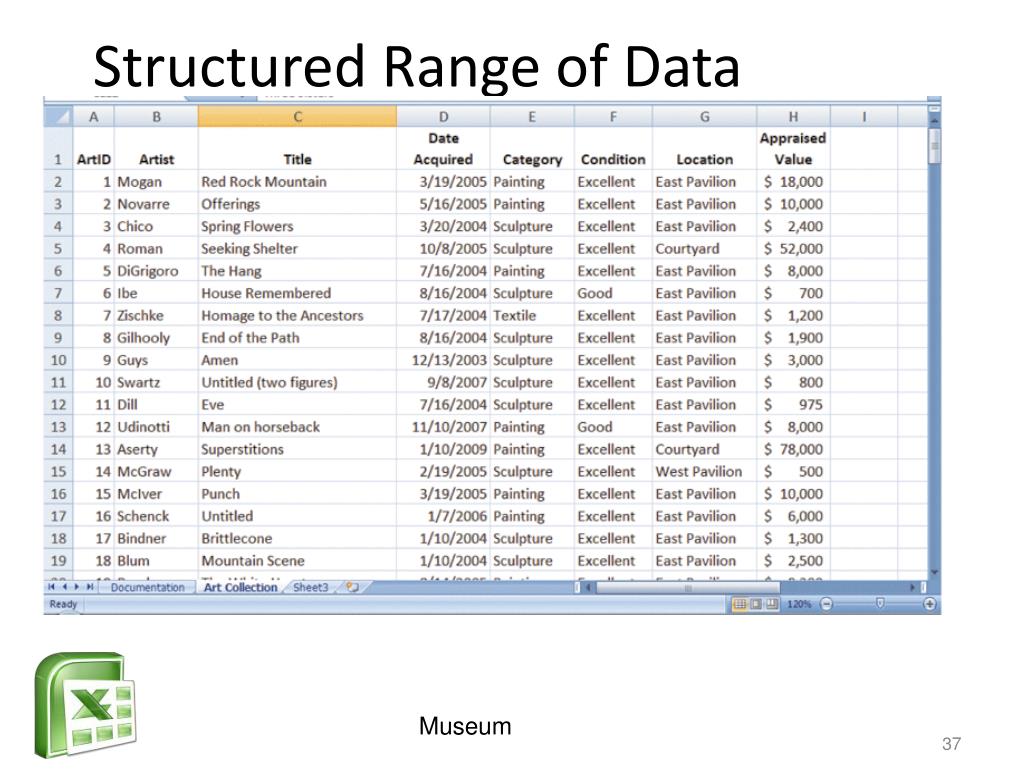The height and width of the screenshot is (780, 1023).
Task: Click the Insert Worksheet icon after Sheet3
Action: click(x=352, y=587)
